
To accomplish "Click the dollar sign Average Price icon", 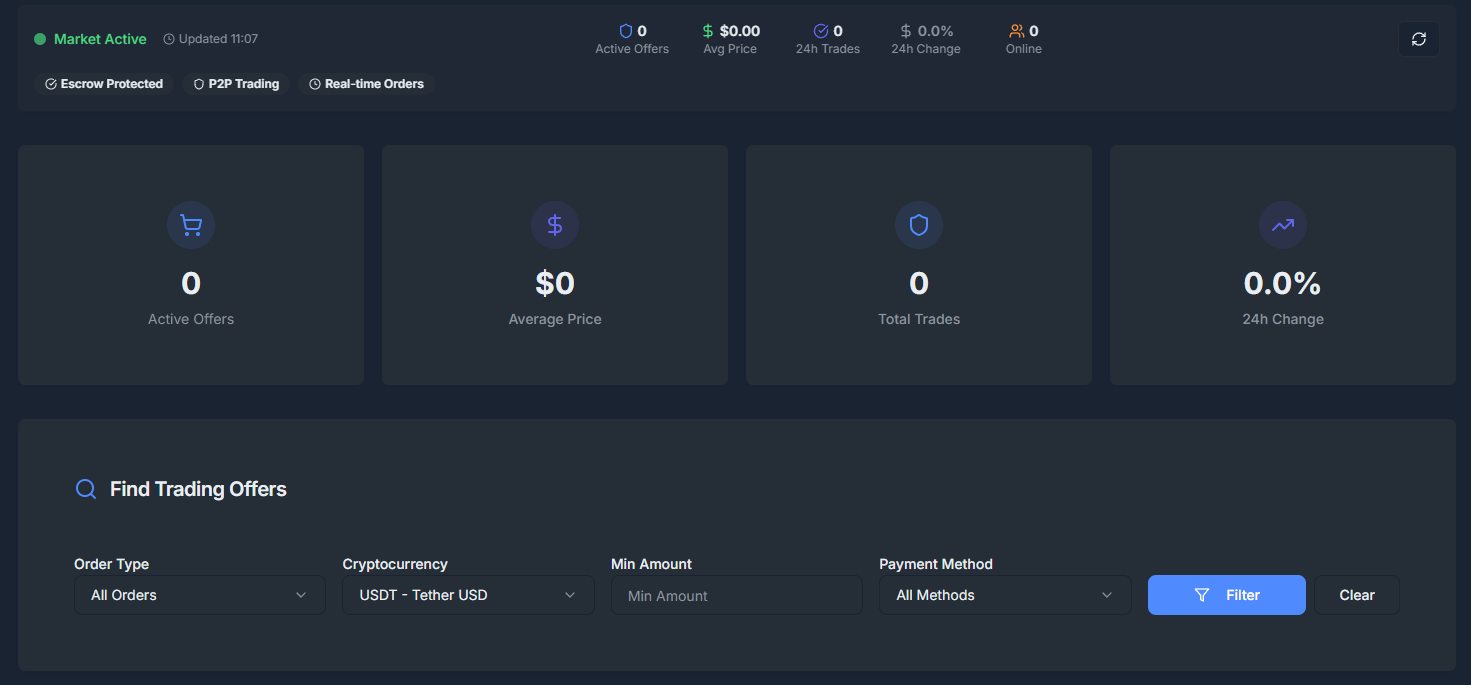I will click(x=555, y=225).
